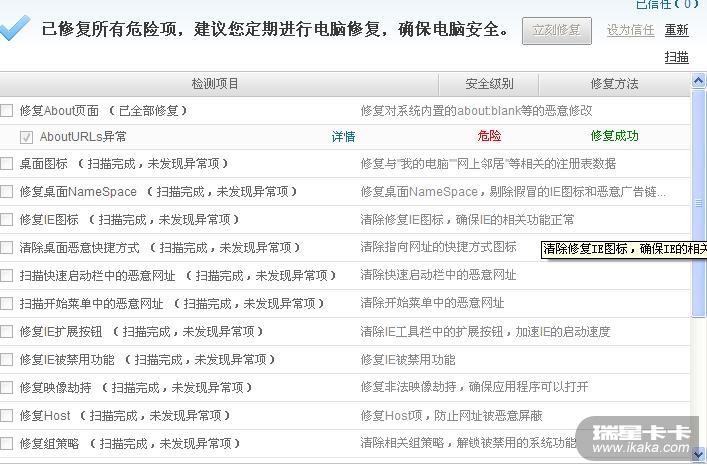
Task: Click description 清除快速启动栏中的恶意网址
Action: 438,274
